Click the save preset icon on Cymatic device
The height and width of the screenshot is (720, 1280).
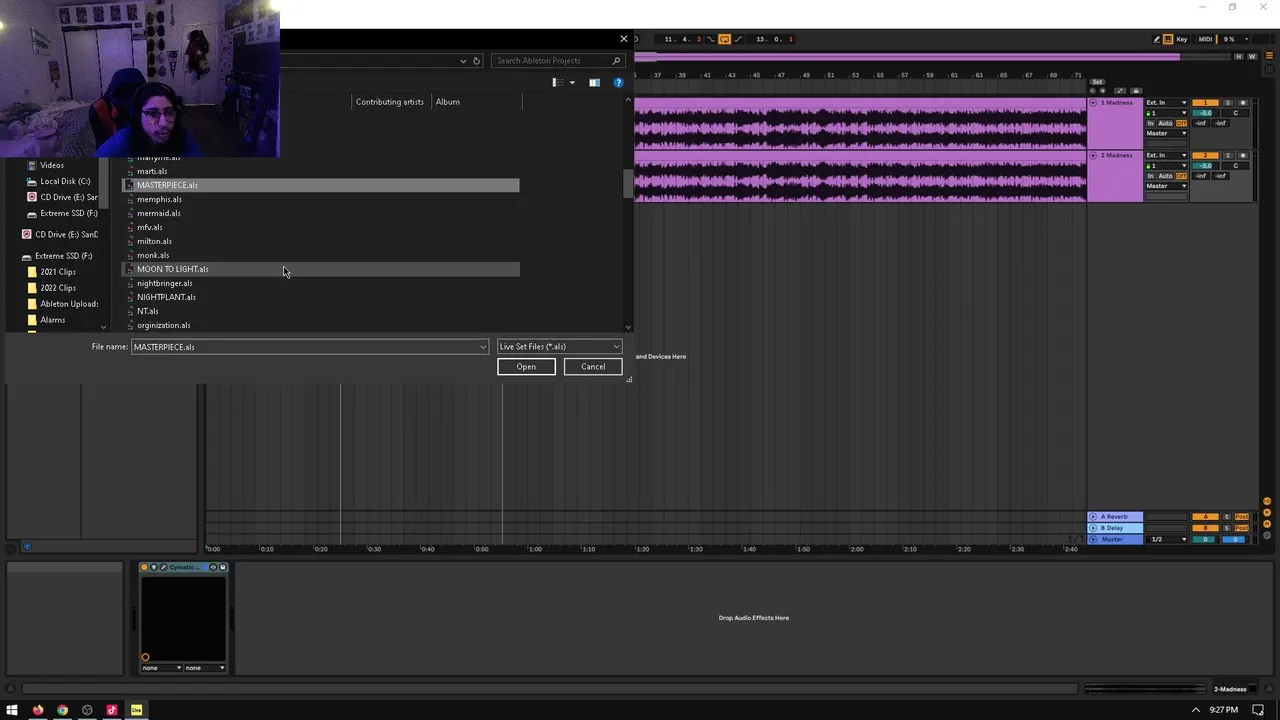[x=223, y=567]
